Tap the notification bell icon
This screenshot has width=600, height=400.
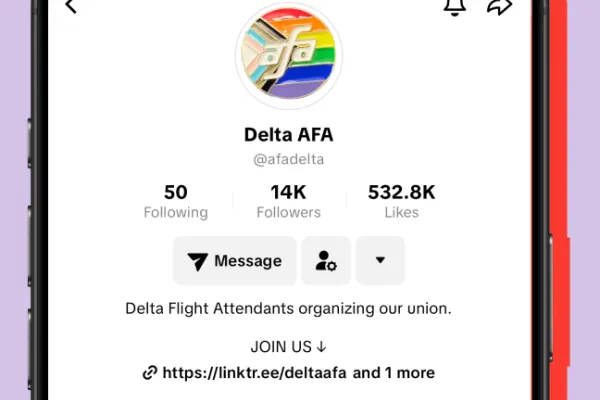tap(454, 6)
